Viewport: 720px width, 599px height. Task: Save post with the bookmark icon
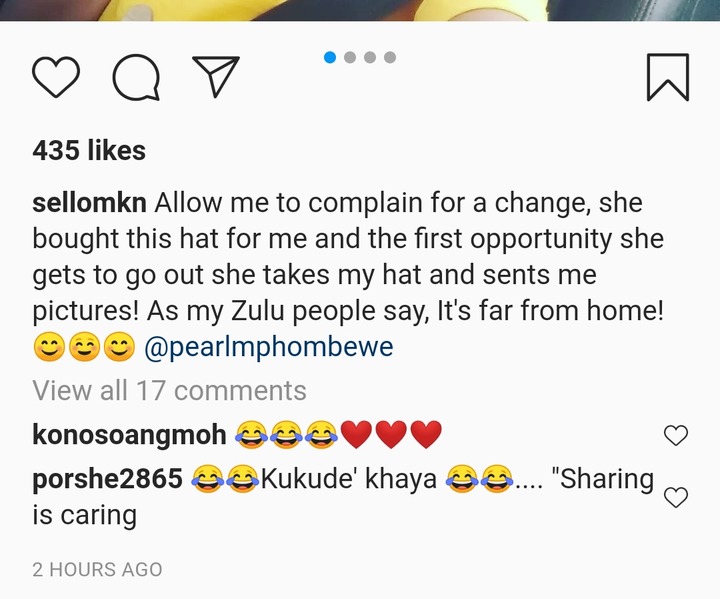coord(668,77)
